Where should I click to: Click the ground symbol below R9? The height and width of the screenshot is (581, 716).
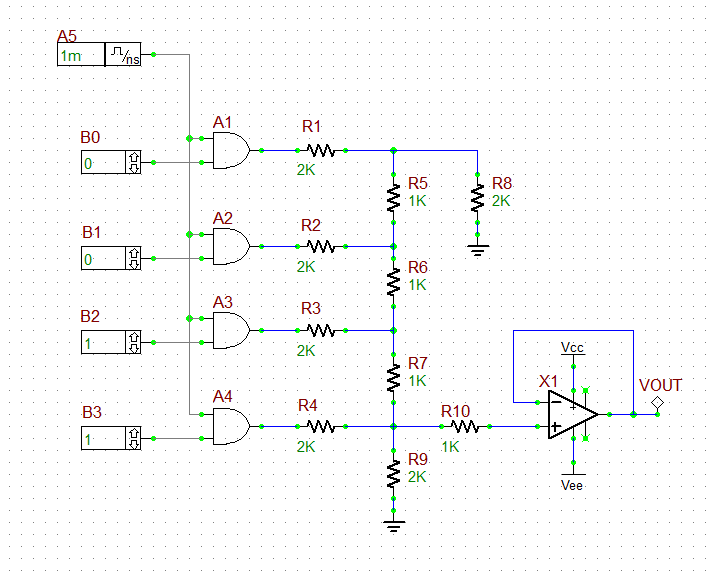click(x=394, y=527)
